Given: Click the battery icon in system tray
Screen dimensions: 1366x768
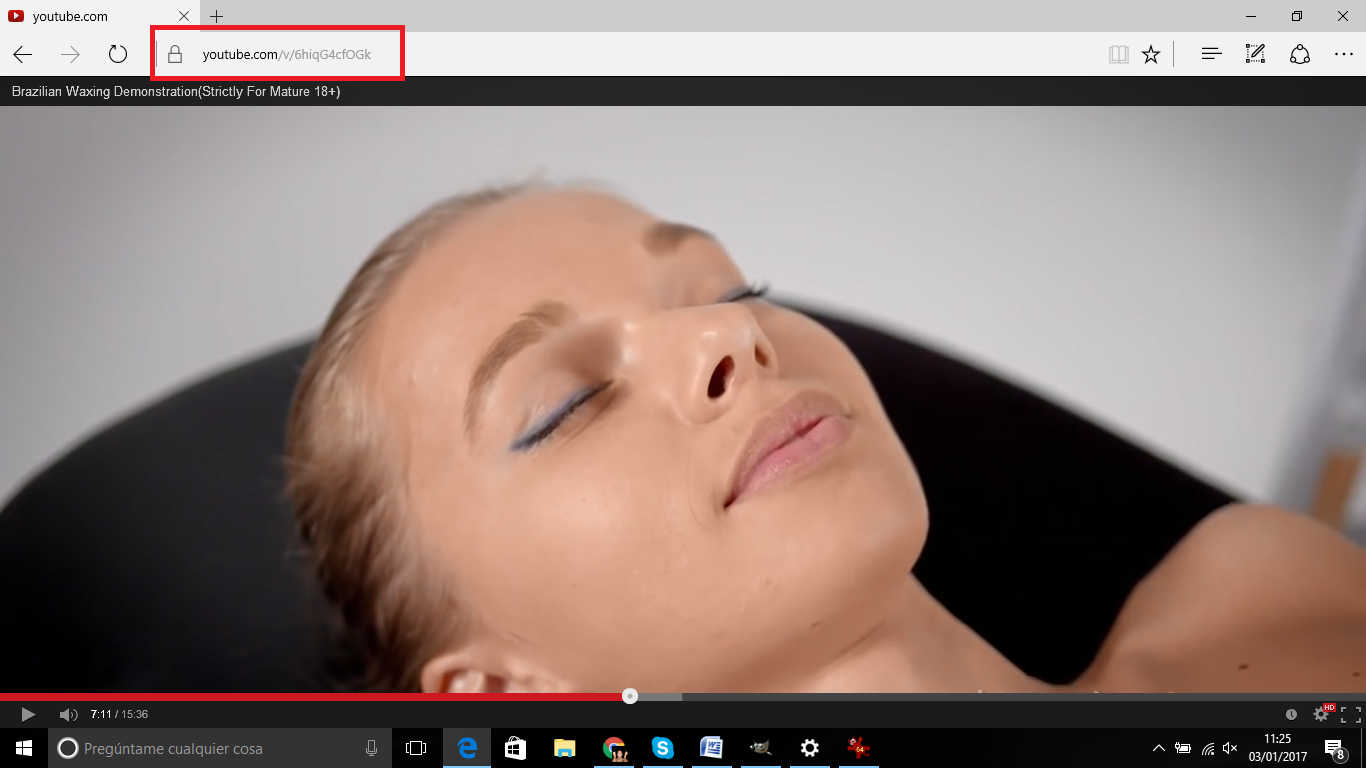Looking at the screenshot, I should 1183,748.
